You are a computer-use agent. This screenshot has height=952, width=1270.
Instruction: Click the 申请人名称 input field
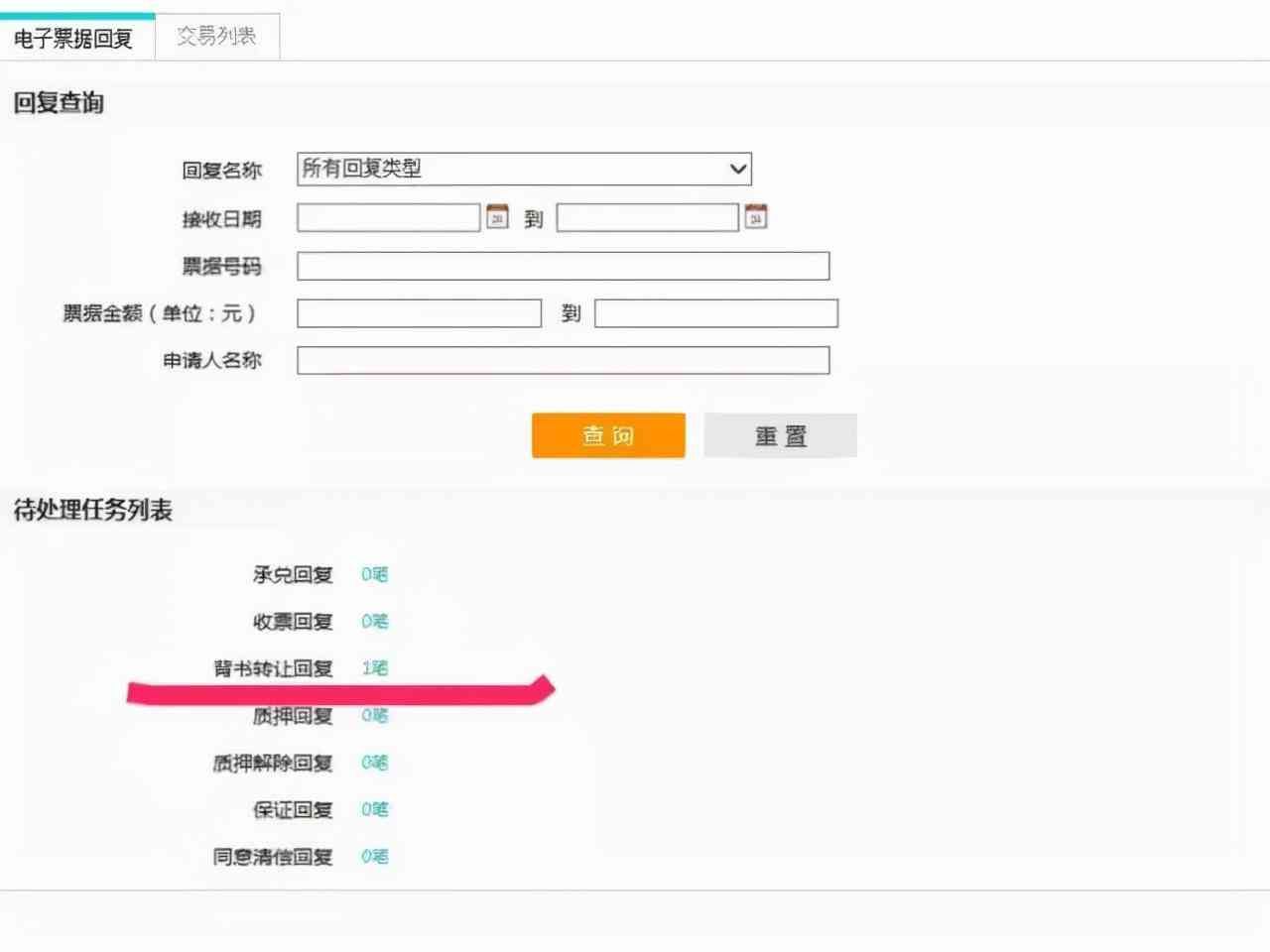point(563,360)
